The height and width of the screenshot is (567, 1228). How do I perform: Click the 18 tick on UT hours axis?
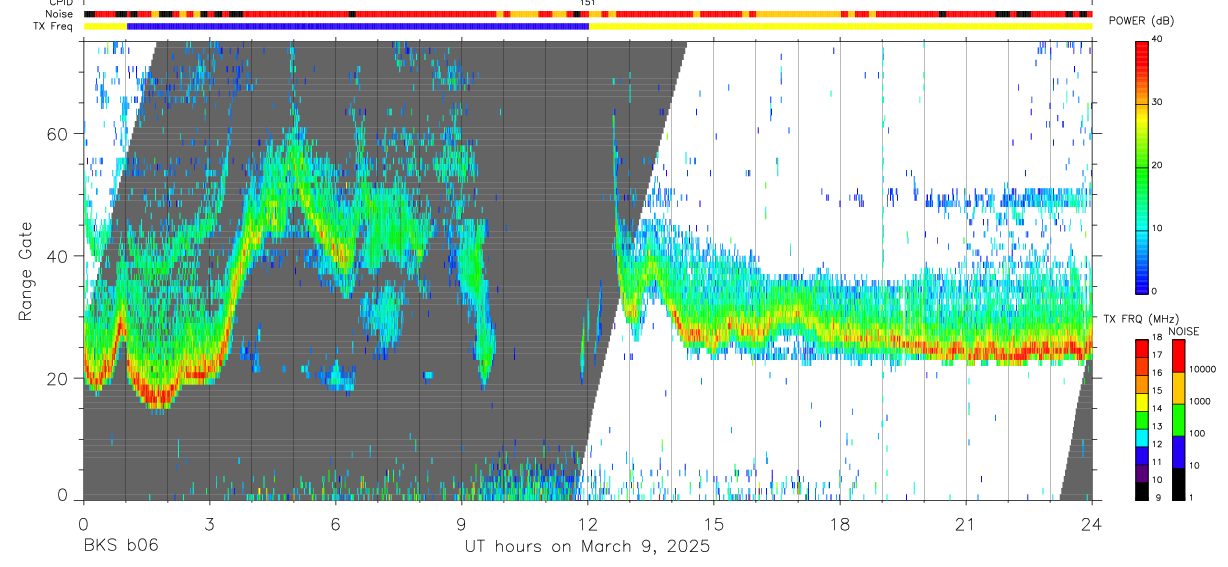tap(840, 523)
